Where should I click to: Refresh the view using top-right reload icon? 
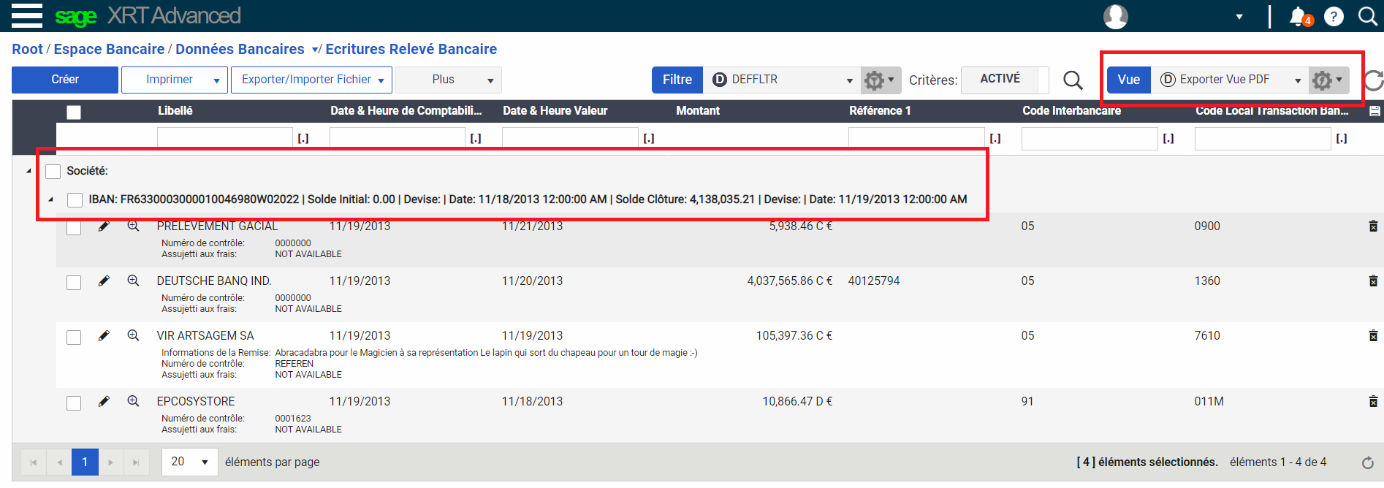coord(1373,80)
